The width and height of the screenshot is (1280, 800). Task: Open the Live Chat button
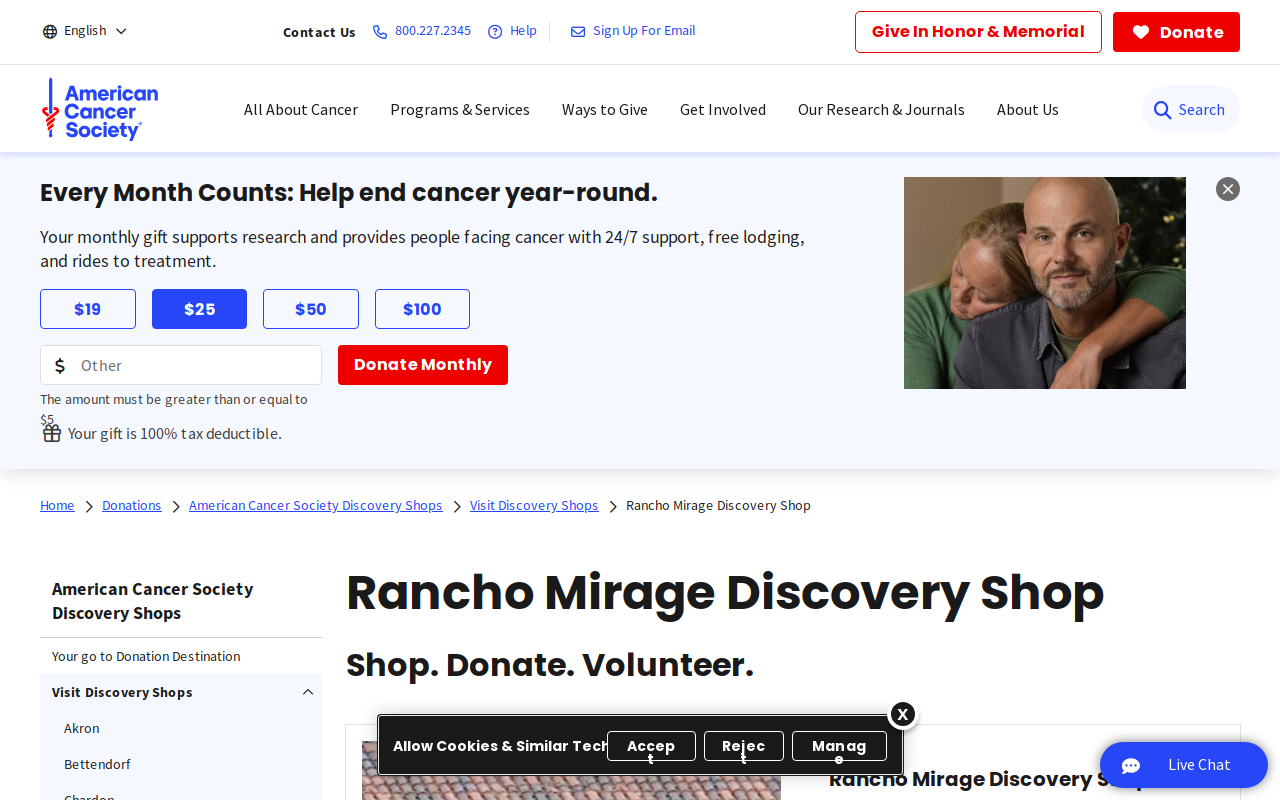[x=1184, y=765]
